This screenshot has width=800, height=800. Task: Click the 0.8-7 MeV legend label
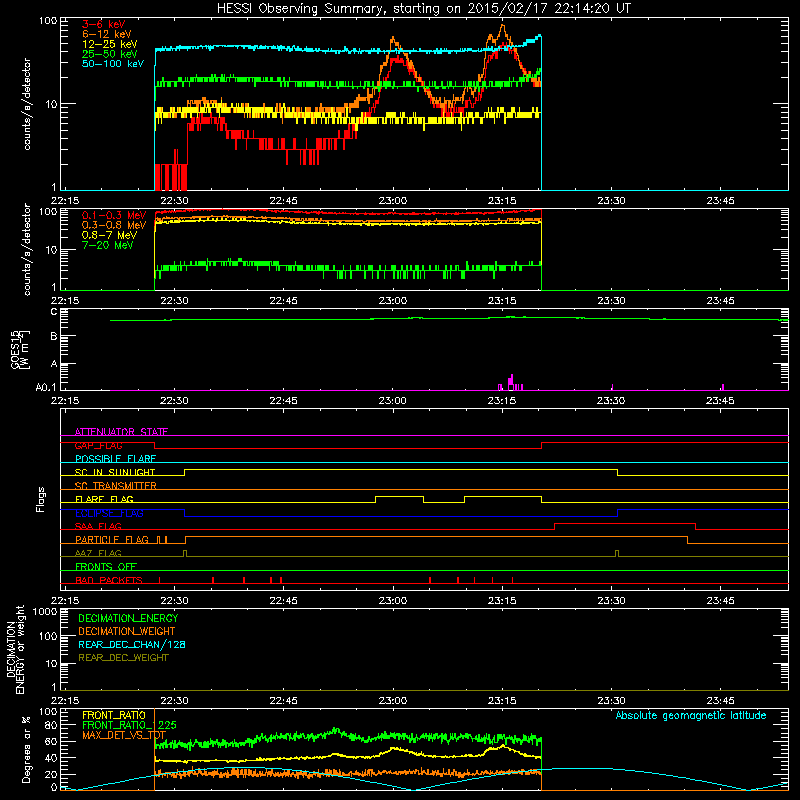[x=109, y=235]
